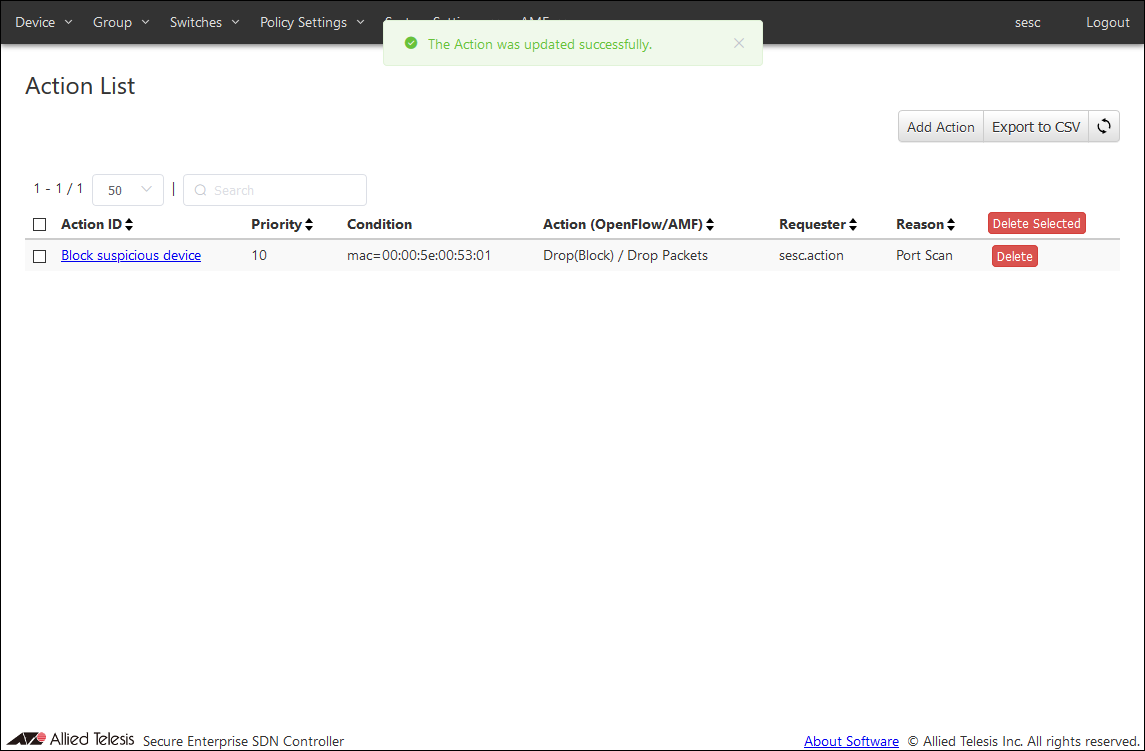1145x751 pixels.
Task: Click the green success checkmark icon
Action: (x=411, y=44)
